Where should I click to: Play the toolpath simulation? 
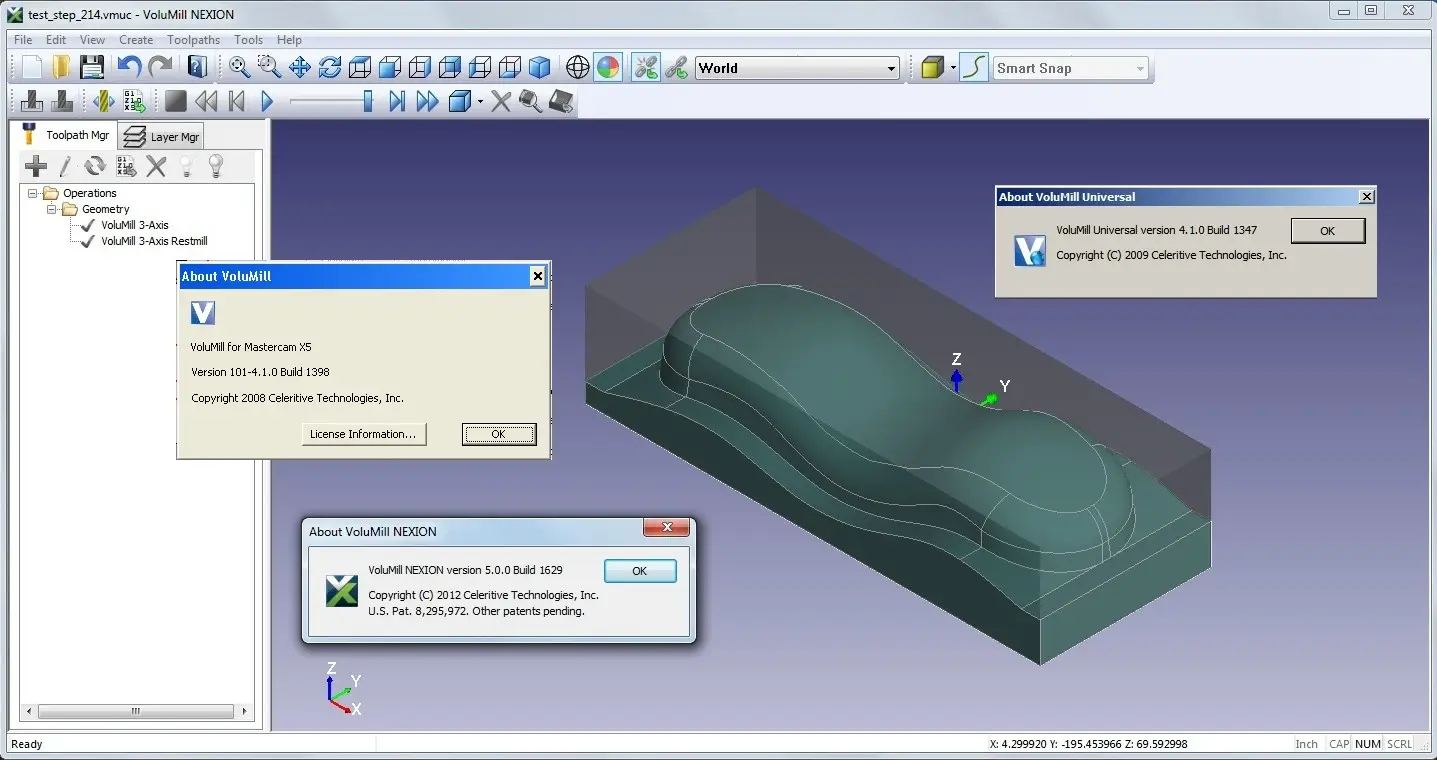(267, 101)
